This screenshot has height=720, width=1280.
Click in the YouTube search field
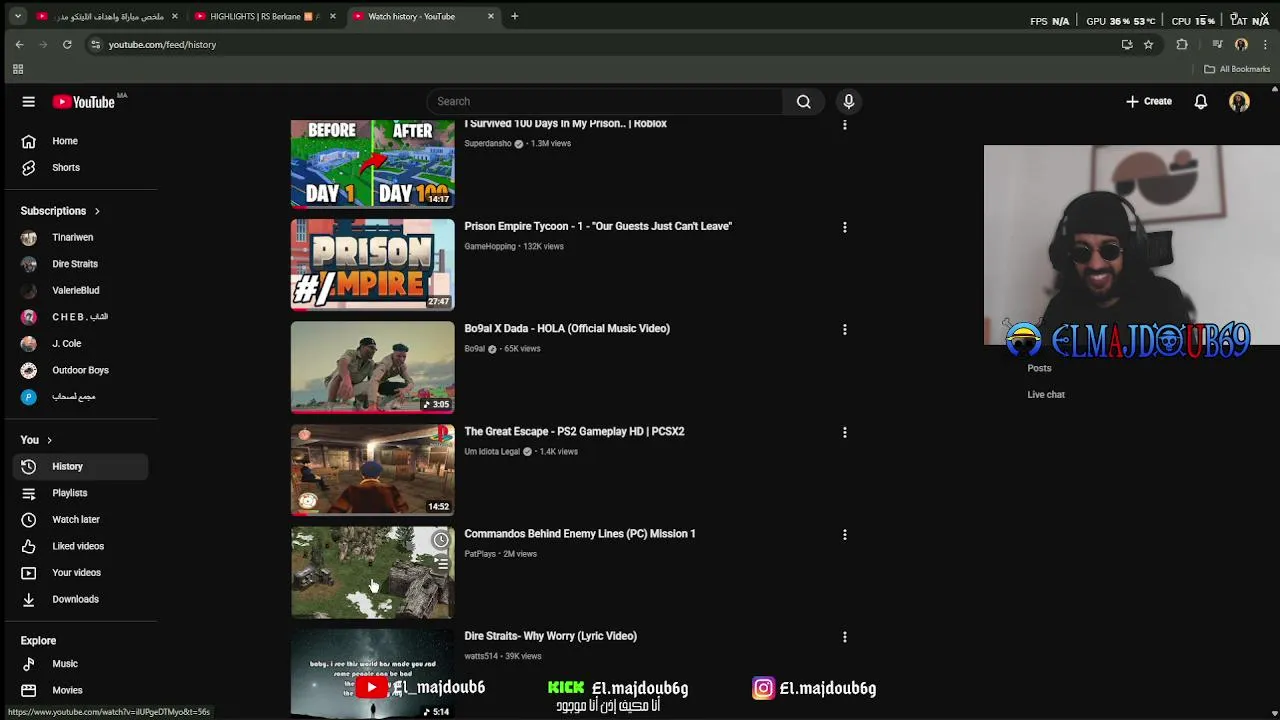point(606,101)
